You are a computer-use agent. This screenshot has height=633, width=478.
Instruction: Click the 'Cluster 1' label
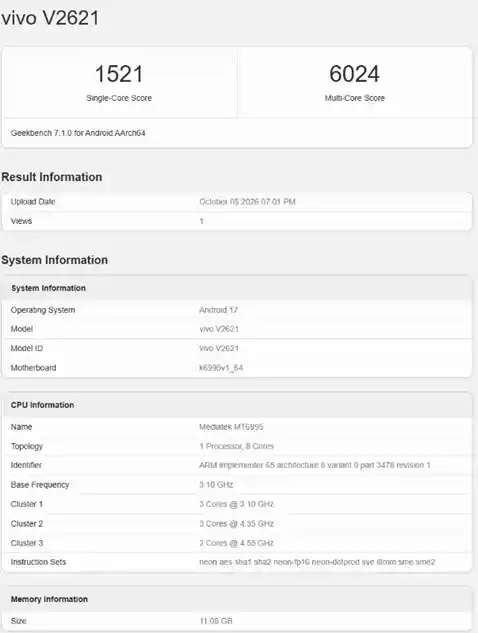pyautogui.click(x=27, y=504)
